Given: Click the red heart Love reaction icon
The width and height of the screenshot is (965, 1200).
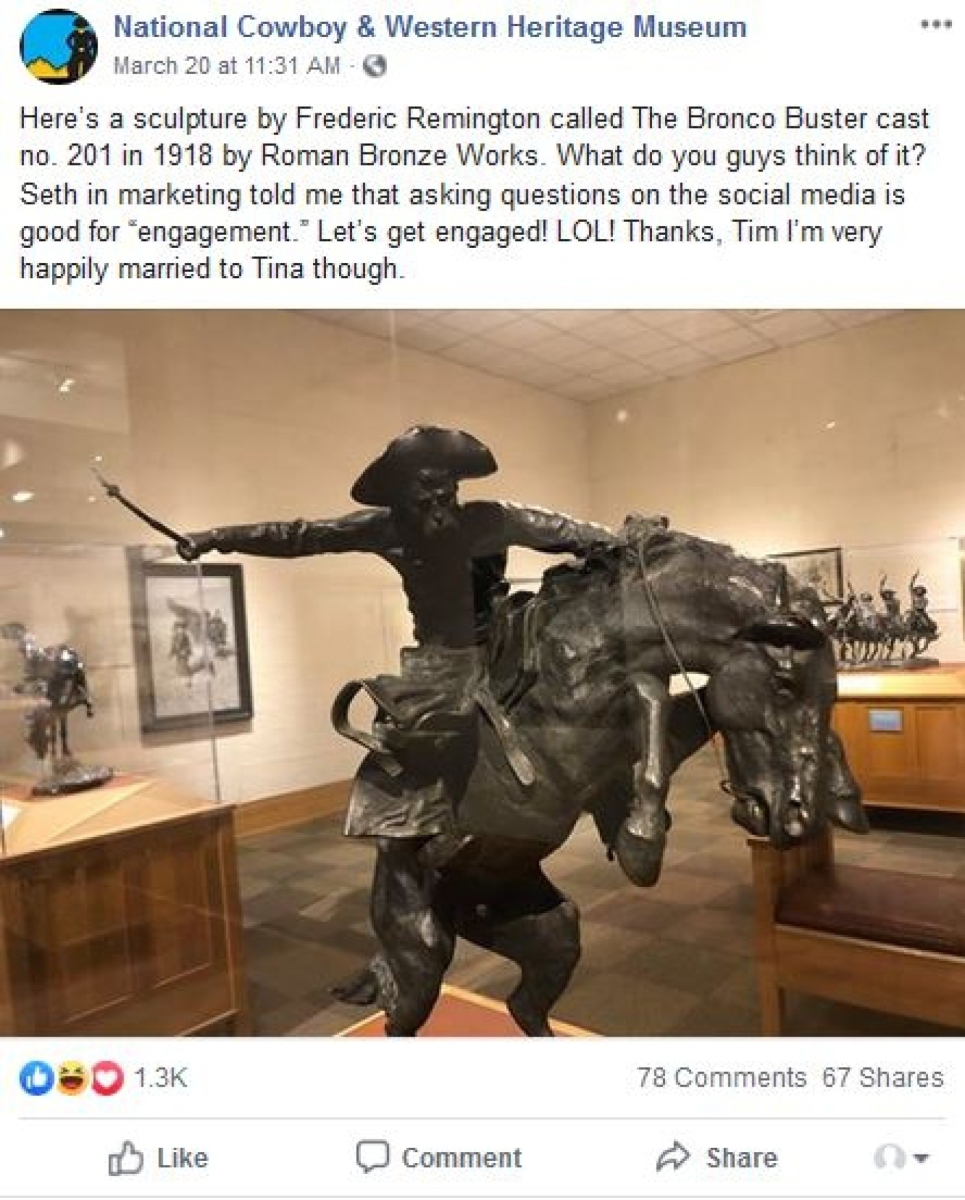Looking at the screenshot, I should (x=107, y=1077).
